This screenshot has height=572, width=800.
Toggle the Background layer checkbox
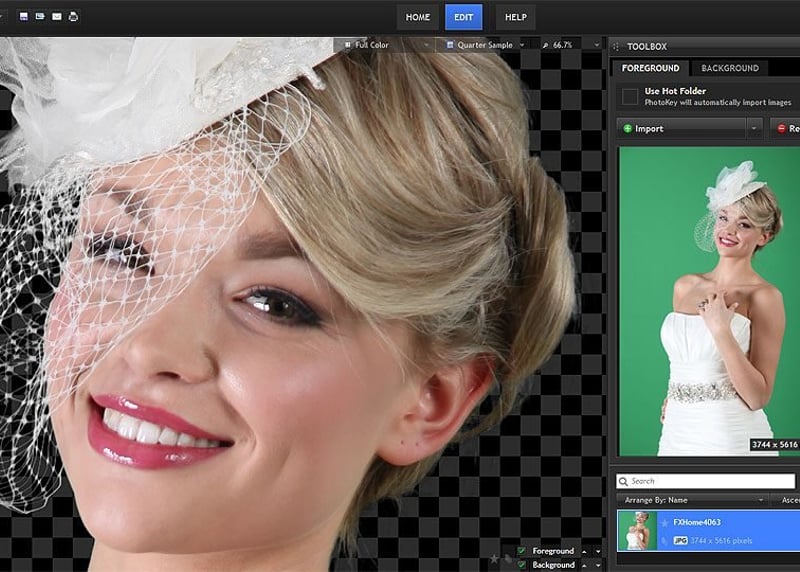pyautogui.click(x=522, y=565)
